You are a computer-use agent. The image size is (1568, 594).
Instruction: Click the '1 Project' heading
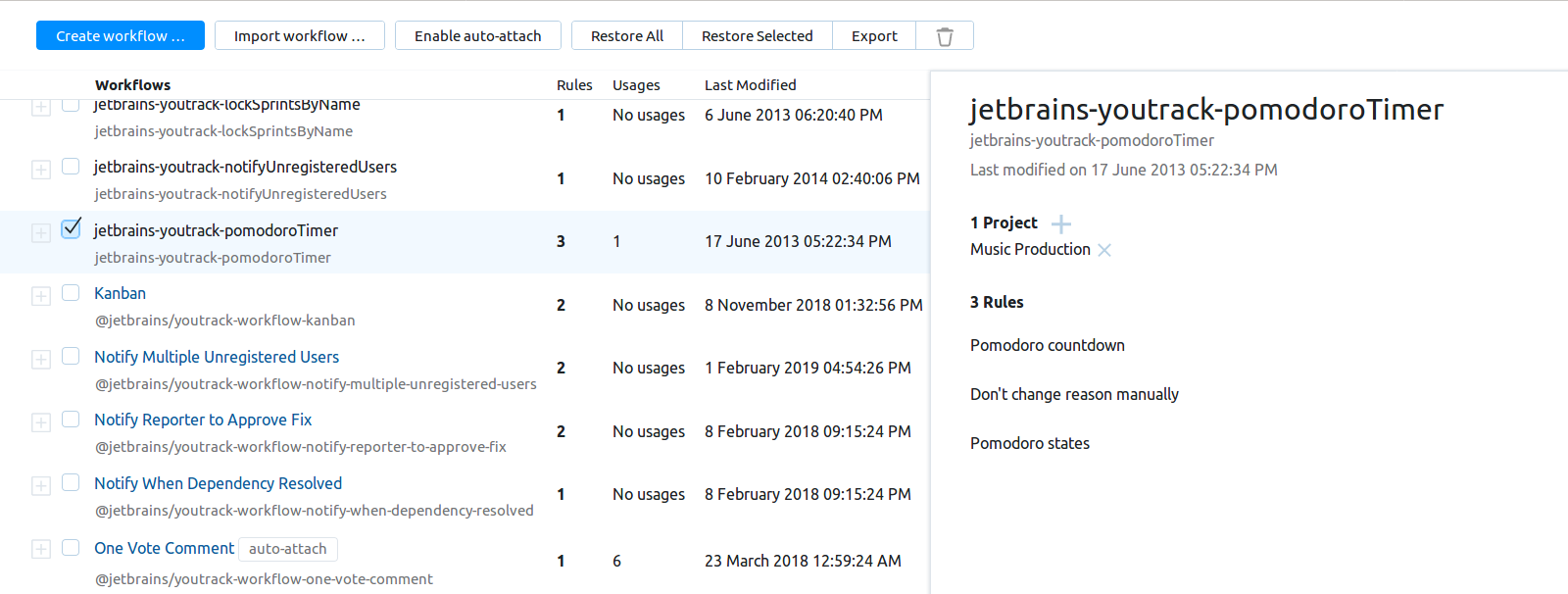[1004, 223]
